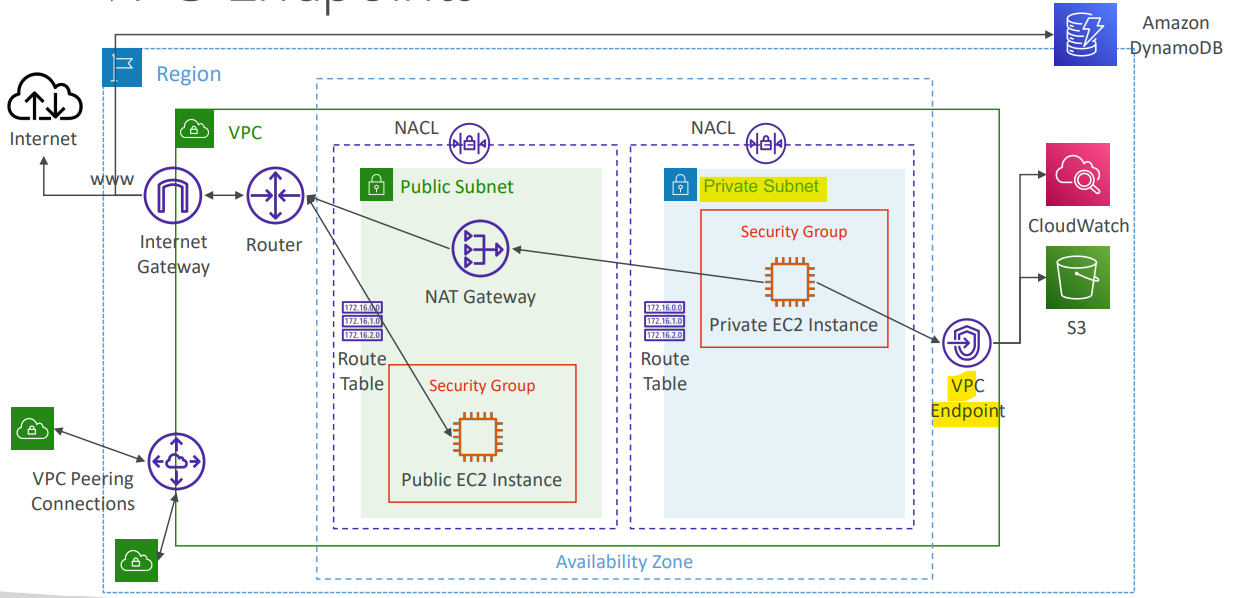The width and height of the screenshot is (1239, 598).
Task: Click the VPC Endpoint shield icon
Action: [966, 343]
